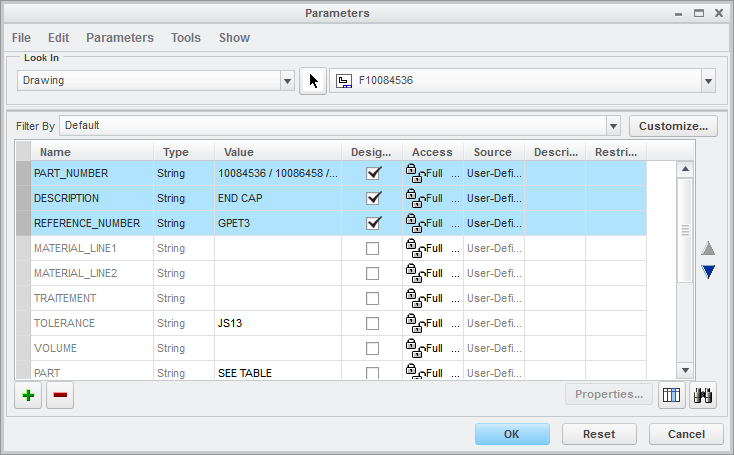Open the Filter By Default dropdown
Screen dimensions: 734x455
tap(613, 126)
